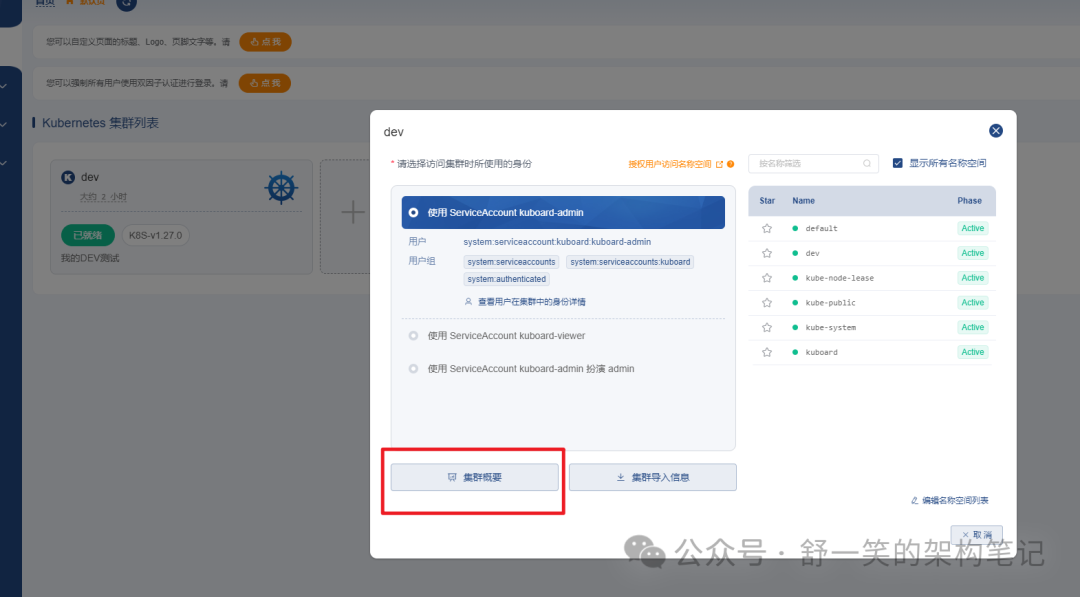Viewport: 1080px width, 597px height.
Task: Click orange help dot beside authorization link
Action: point(731,164)
